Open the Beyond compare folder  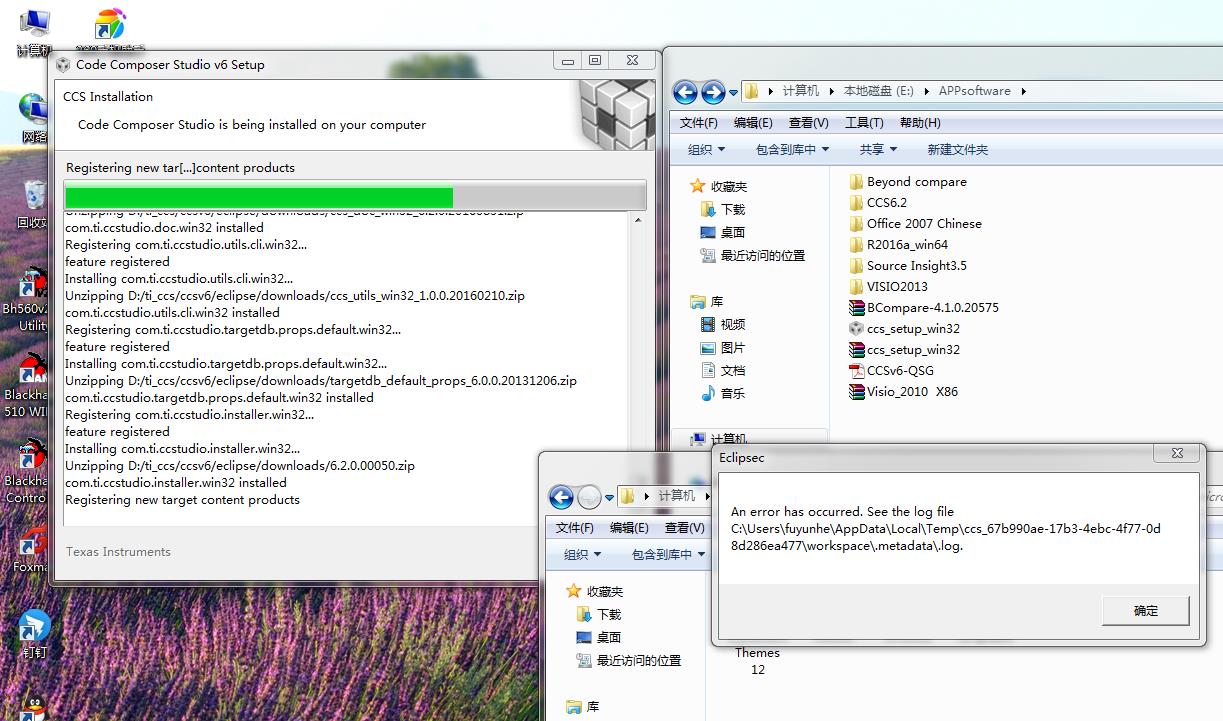pos(908,182)
